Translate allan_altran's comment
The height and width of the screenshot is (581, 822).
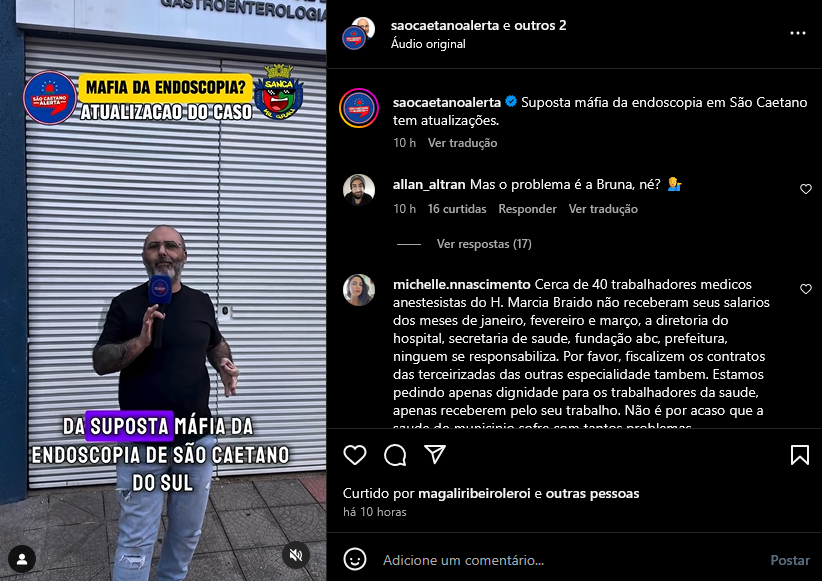[x=603, y=209]
